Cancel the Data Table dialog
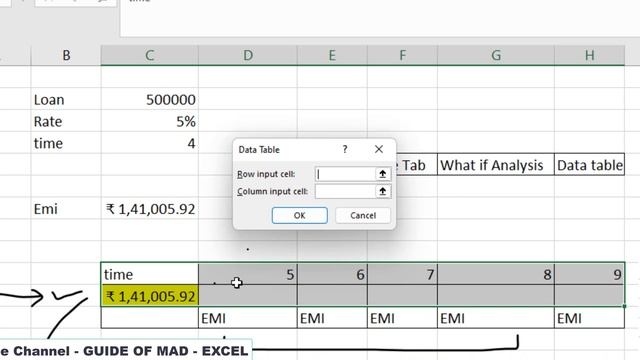The image size is (640, 360). (x=363, y=215)
